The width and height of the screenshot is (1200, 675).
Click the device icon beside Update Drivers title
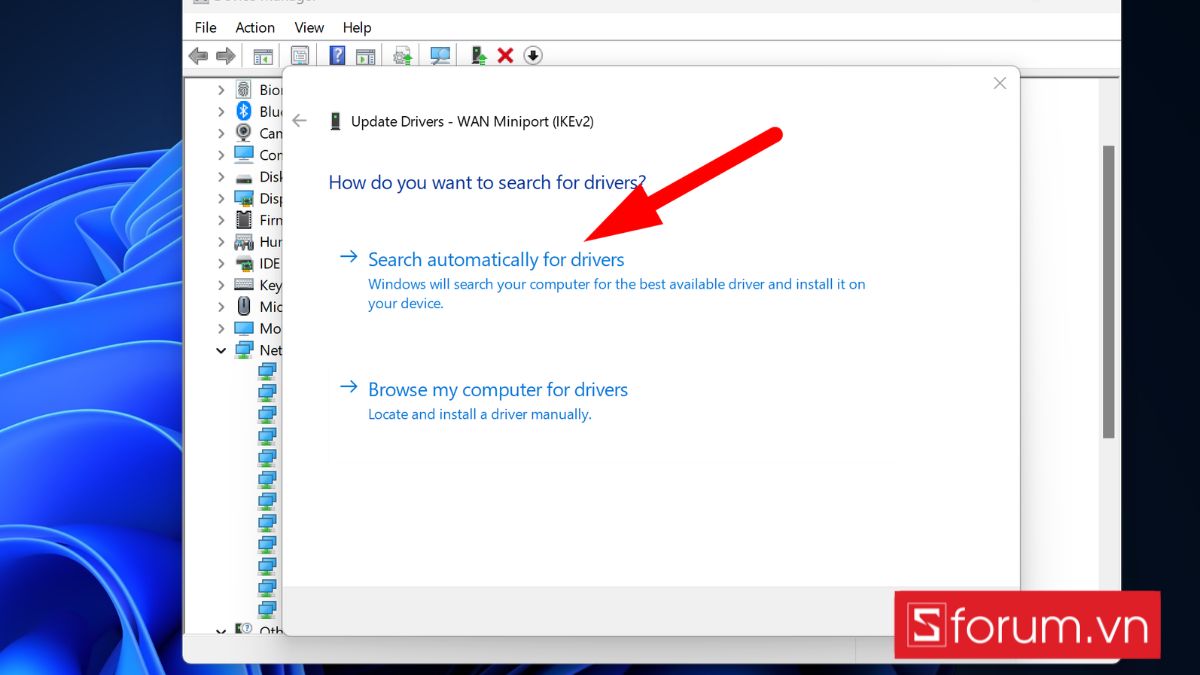335,121
